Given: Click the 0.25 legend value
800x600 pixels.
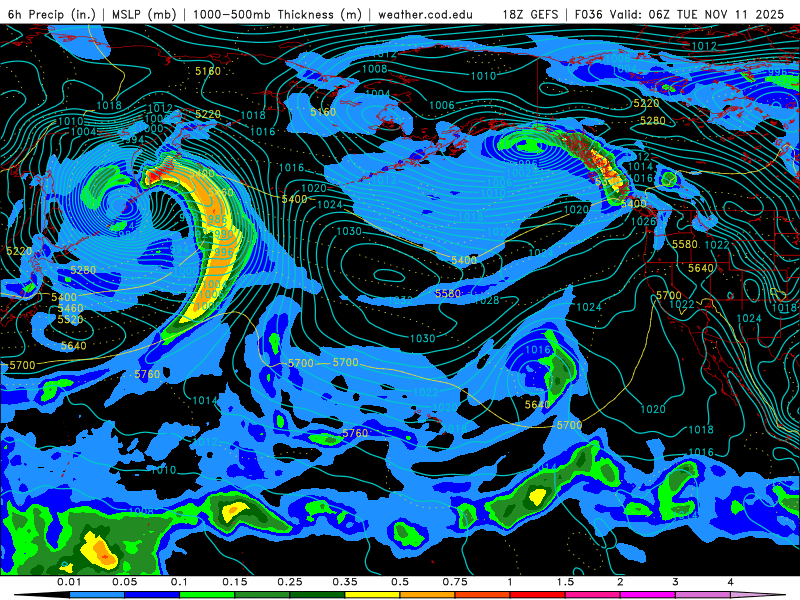Looking at the screenshot, I should pyautogui.click(x=290, y=582).
